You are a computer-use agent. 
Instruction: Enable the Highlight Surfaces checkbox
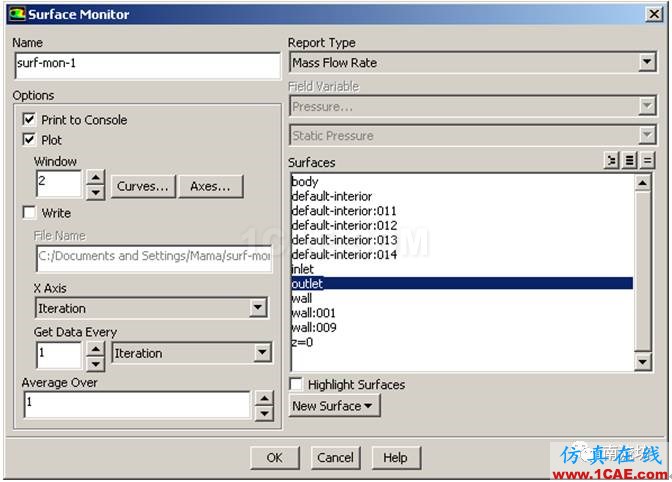tap(296, 384)
